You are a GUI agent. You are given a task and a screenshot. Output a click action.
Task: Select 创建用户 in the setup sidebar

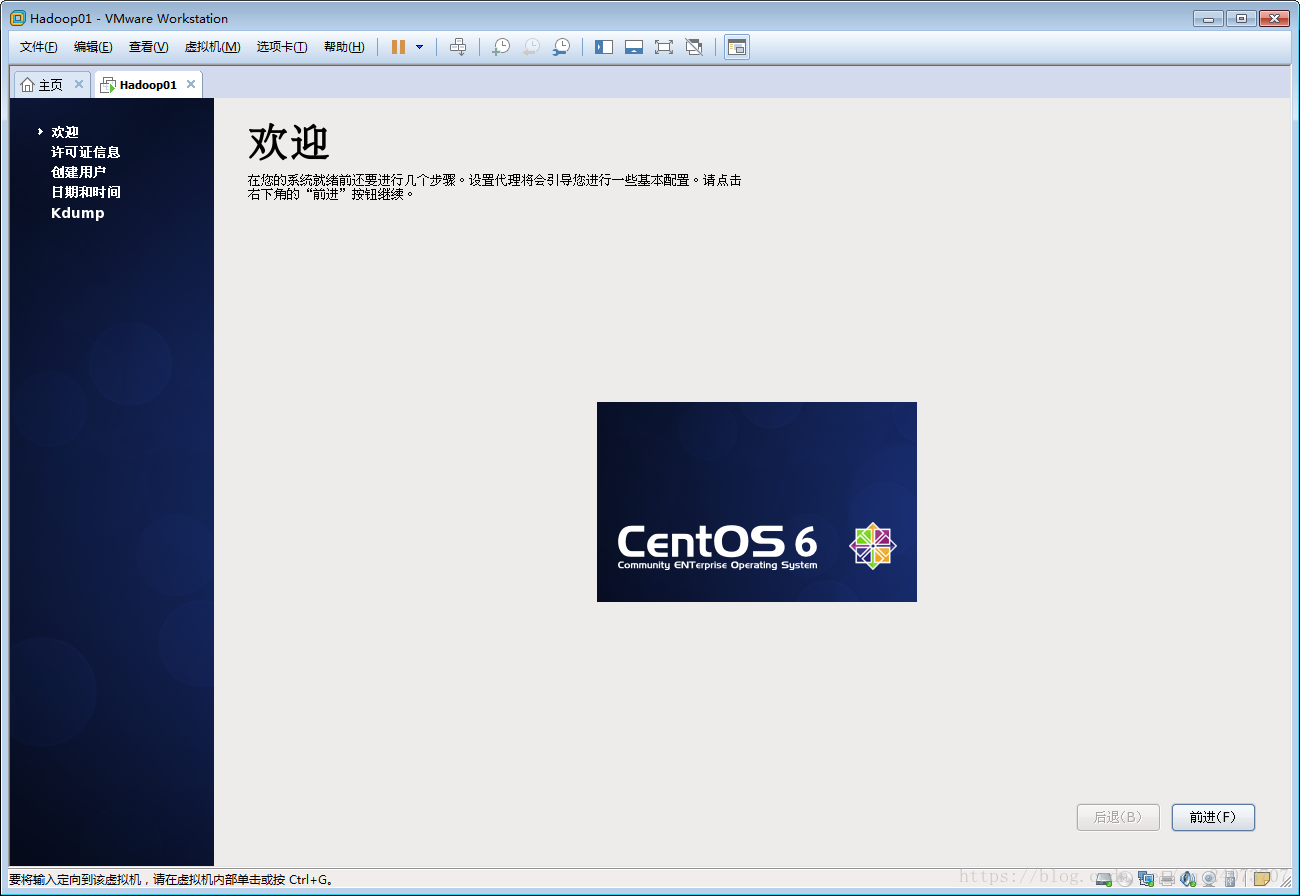[79, 172]
